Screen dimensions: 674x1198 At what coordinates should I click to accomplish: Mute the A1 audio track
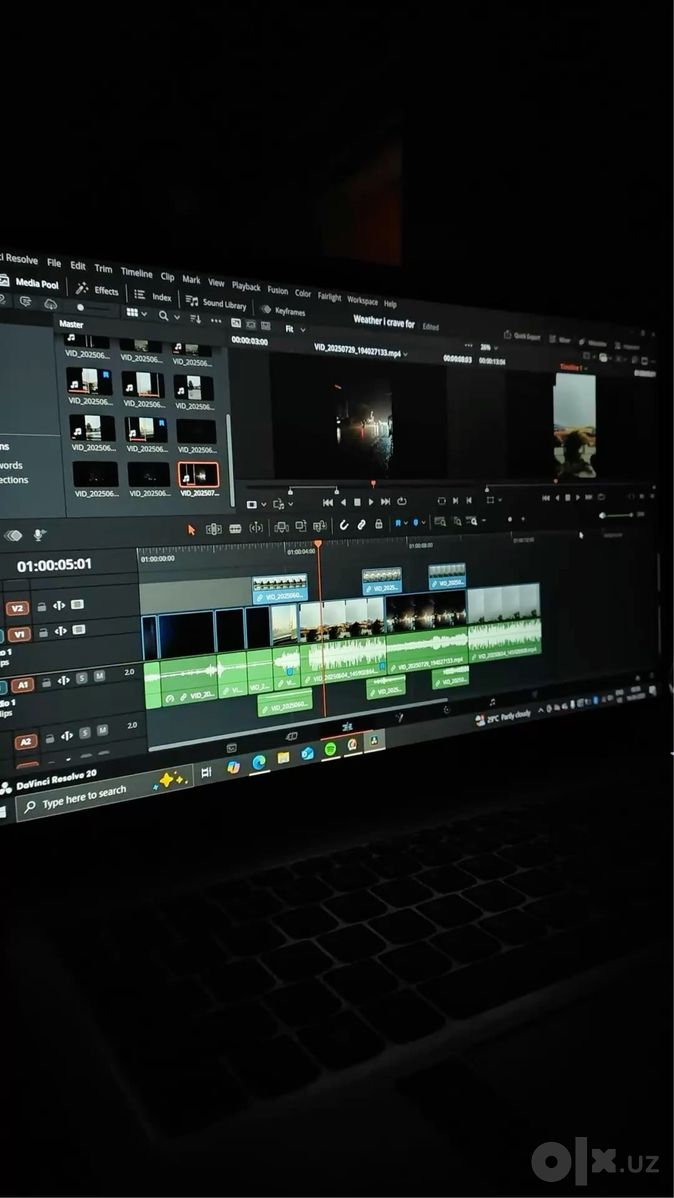click(x=99, y=676)
